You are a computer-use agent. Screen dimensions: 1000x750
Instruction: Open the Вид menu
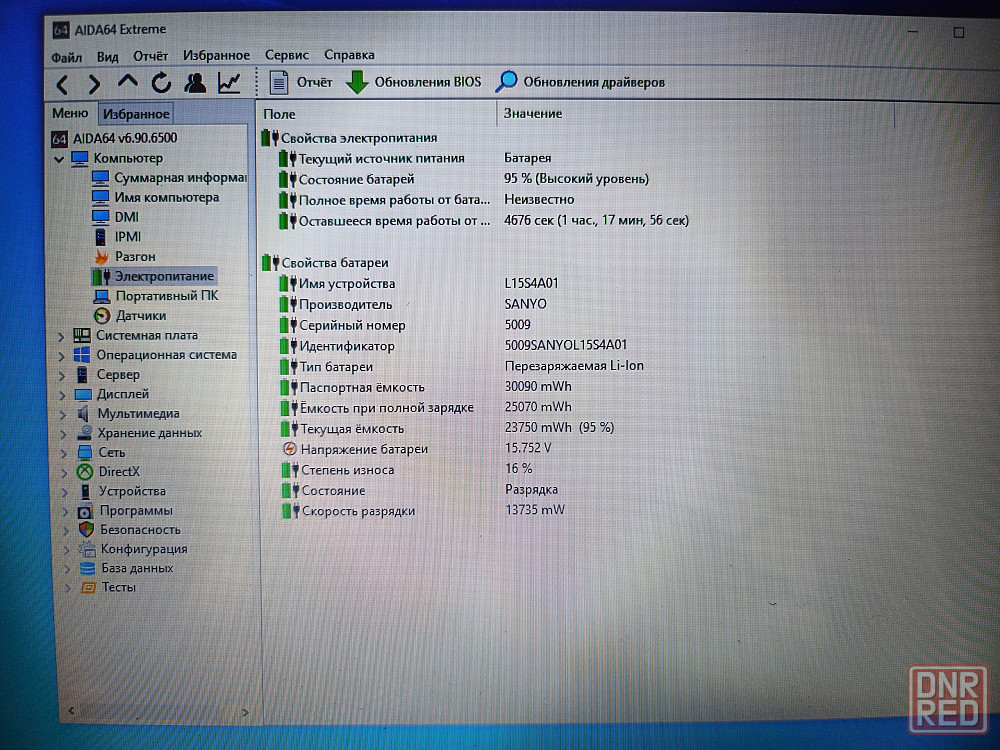pos(108,57)
